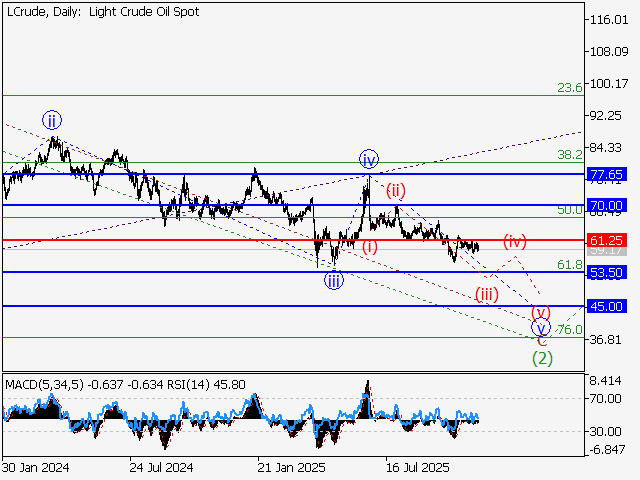Select the circled blue wave v marker

541,327
